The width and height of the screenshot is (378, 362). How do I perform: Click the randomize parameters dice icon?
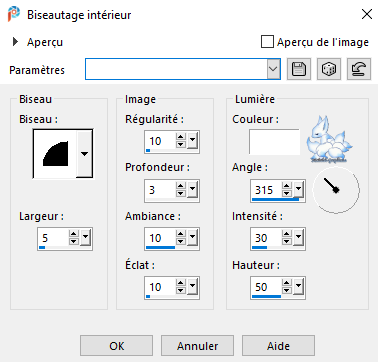pyautogui.click(x=329, y=69)
